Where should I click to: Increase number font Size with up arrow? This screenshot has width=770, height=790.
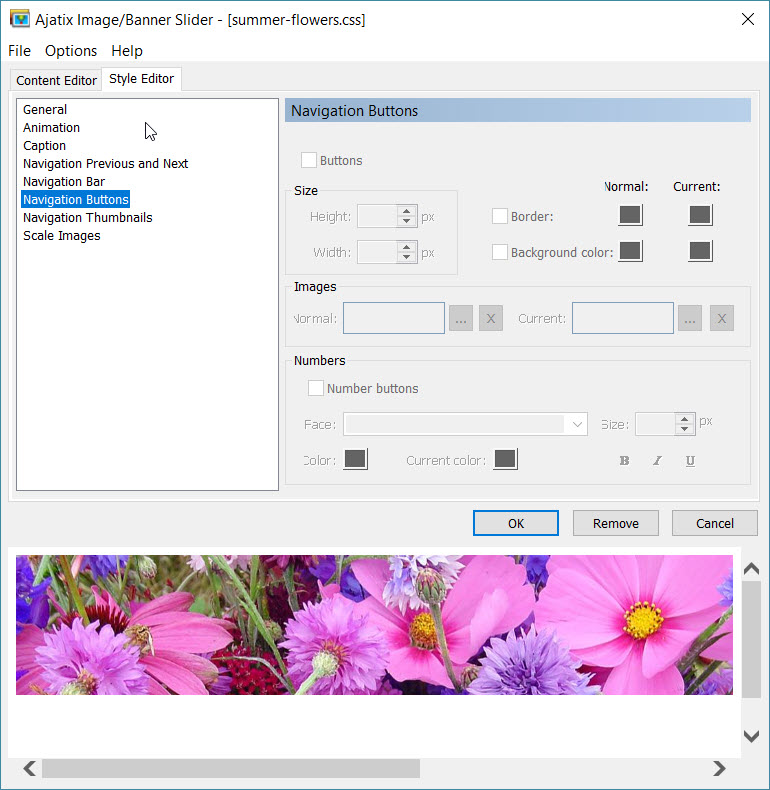[x=684, y=419]
